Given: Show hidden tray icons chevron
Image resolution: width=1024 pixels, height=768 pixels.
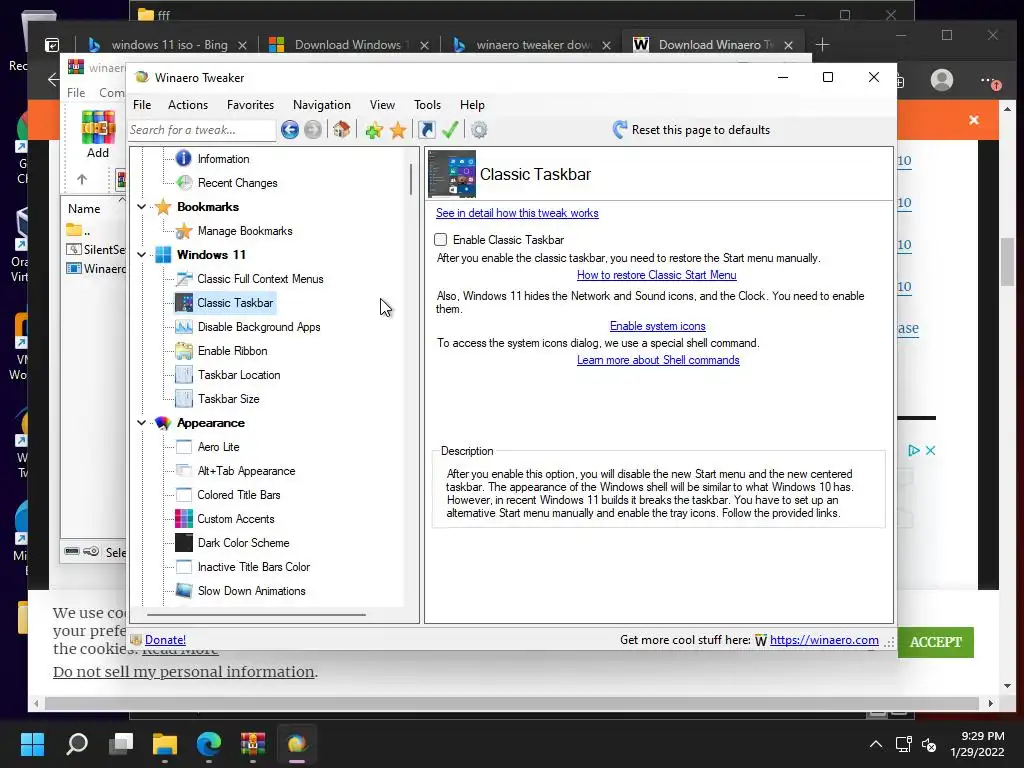Looking at the screenshot, I should [x=876, y=744].
